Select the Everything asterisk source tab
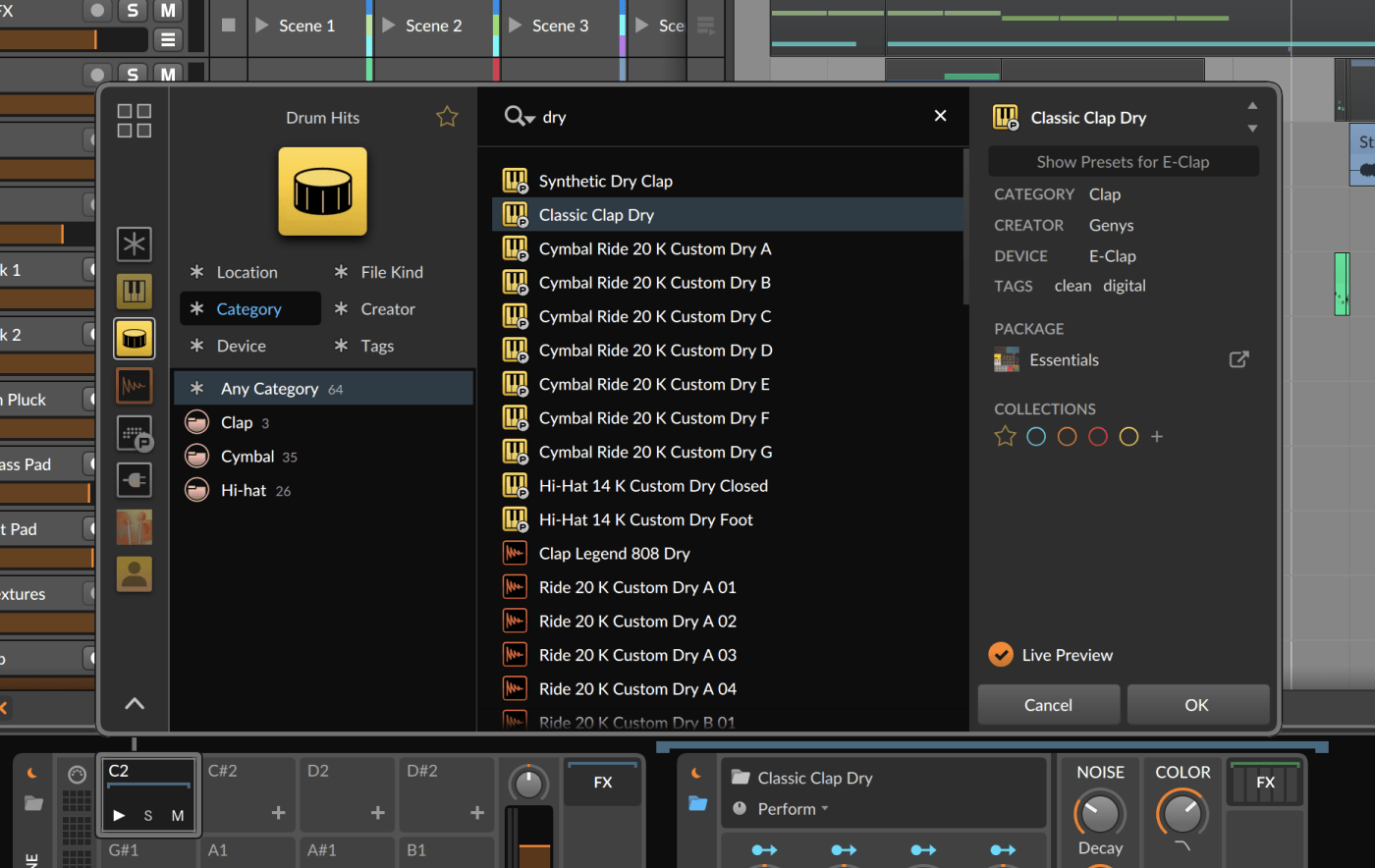The image size is (1375, 868). (x=135, y=244)
